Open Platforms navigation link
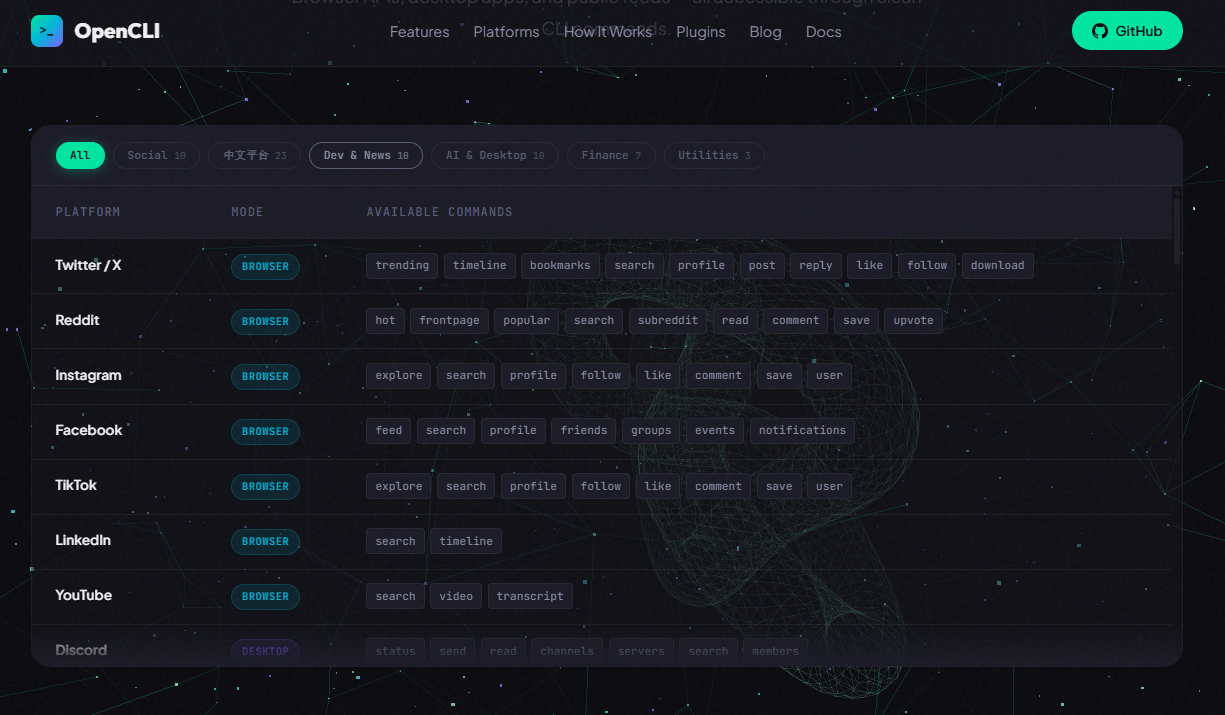Screen dimensions: 1225x715 pos(506,32)
